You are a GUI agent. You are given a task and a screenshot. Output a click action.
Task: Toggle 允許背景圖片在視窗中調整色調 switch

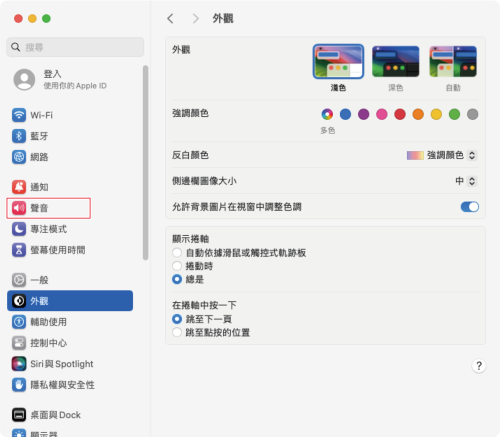click(x=470, y=207)
